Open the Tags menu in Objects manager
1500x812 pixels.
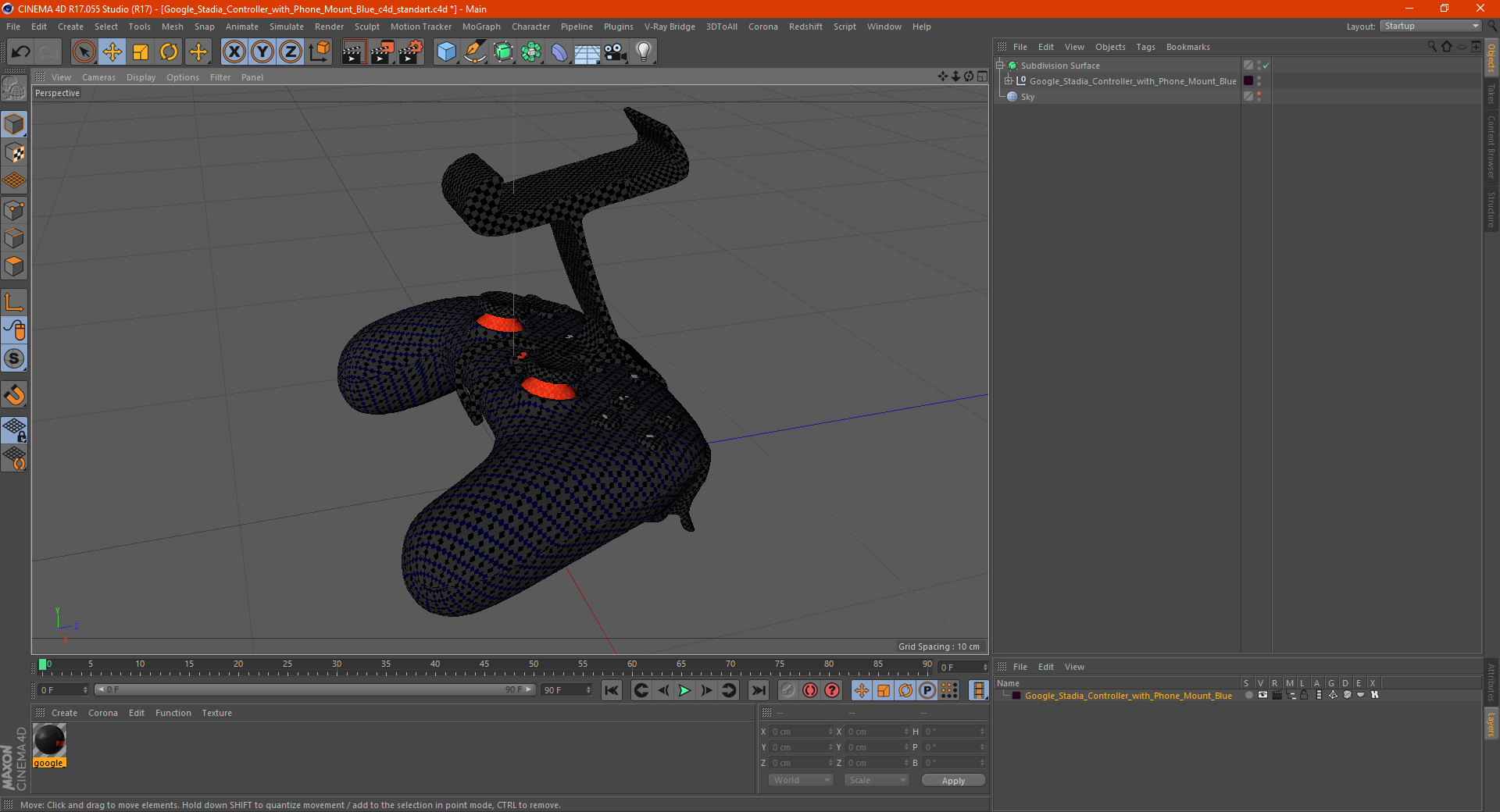(1145, 47)
